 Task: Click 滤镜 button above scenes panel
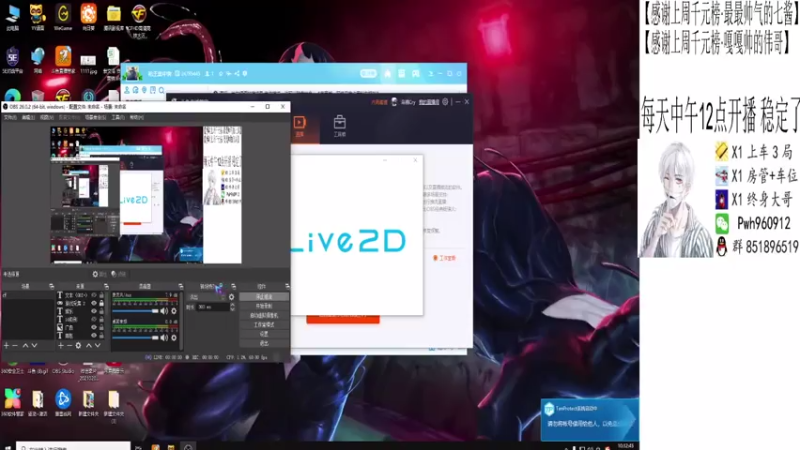pos(118,274)
